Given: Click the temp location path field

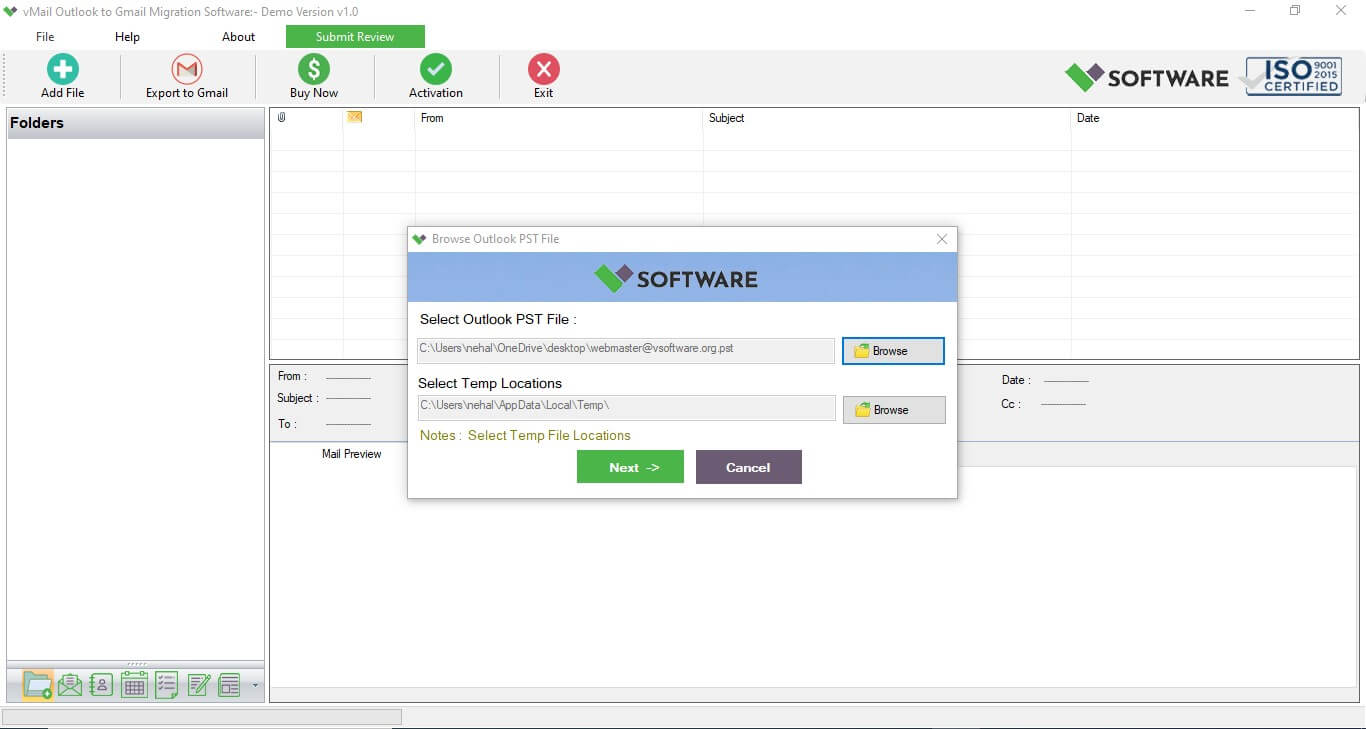Looking at the screenshot, I should 626,407.
